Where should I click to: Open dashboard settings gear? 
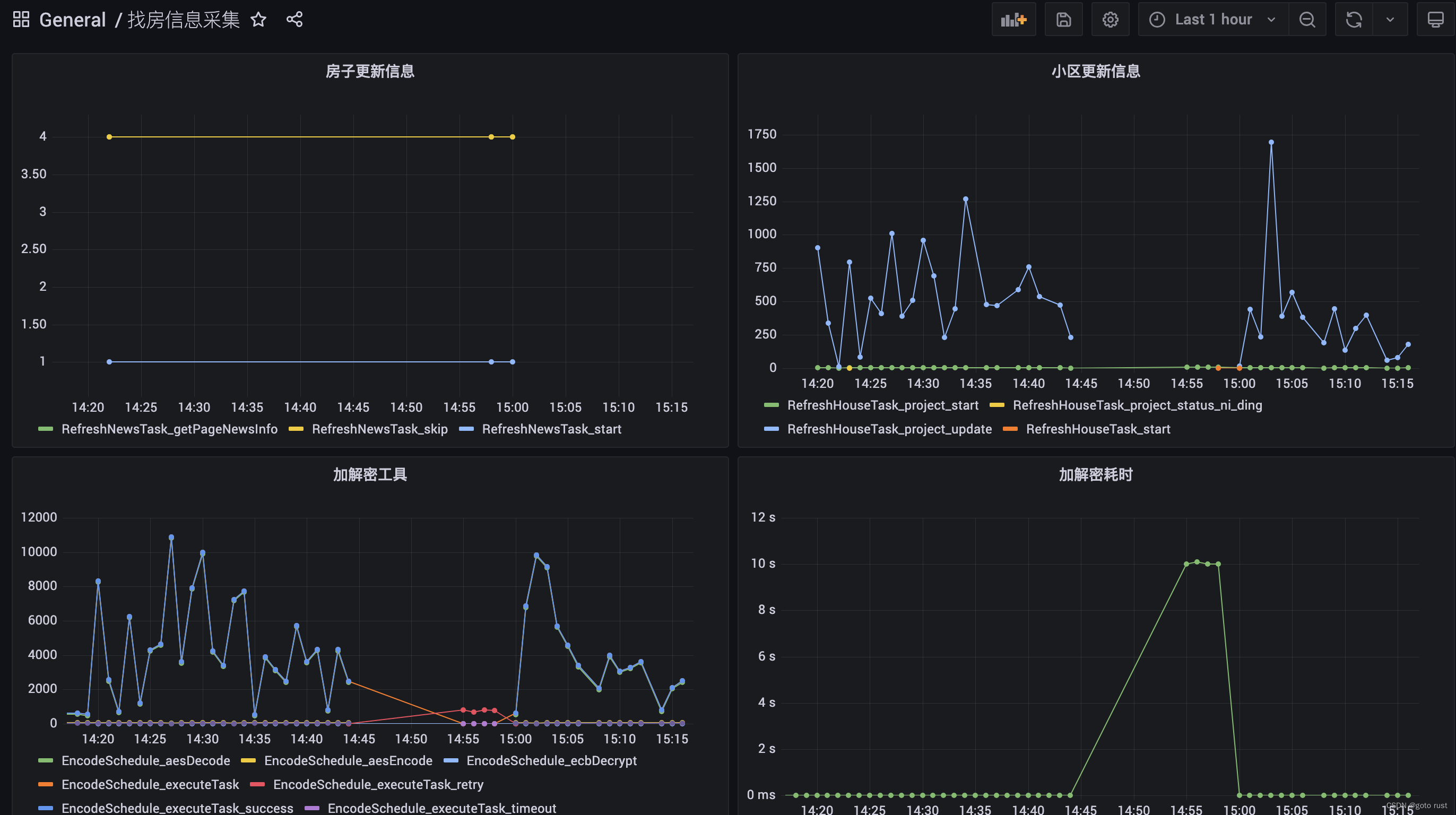click(1110, 20)
